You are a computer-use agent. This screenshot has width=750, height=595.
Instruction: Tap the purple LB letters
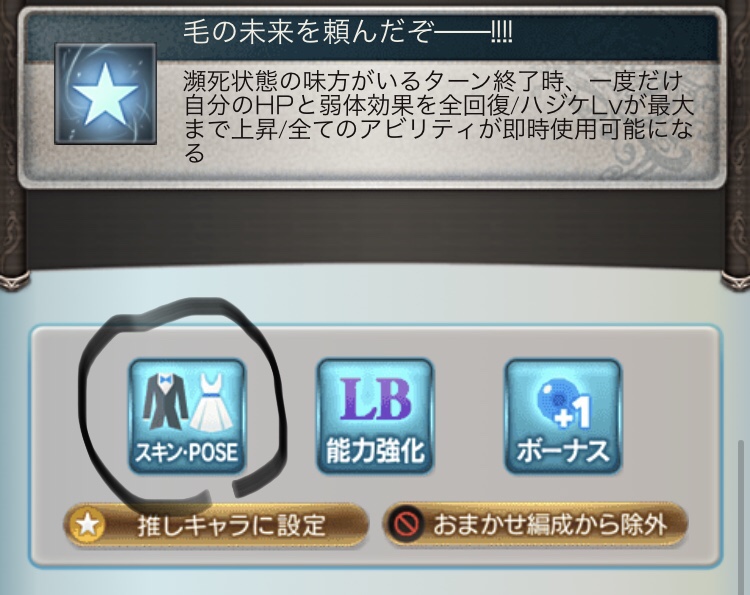[x=375, y=399]
